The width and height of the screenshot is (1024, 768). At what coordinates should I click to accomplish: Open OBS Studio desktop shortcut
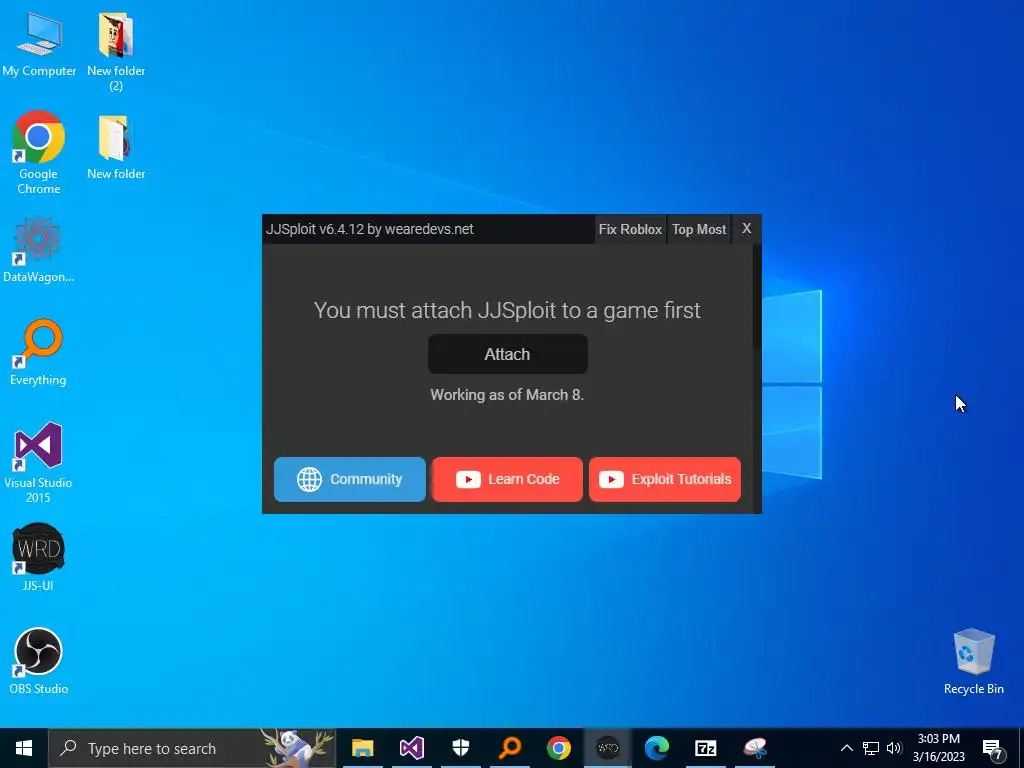tap(39, 661)
